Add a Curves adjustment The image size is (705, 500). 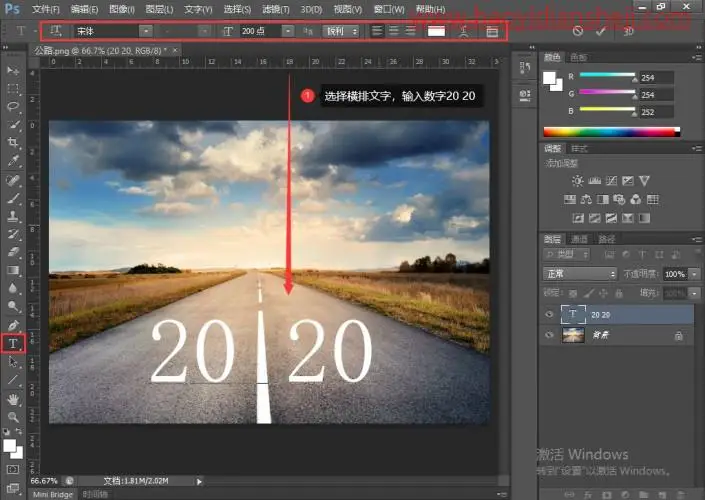pyautogui.click(x=611, y=181)
